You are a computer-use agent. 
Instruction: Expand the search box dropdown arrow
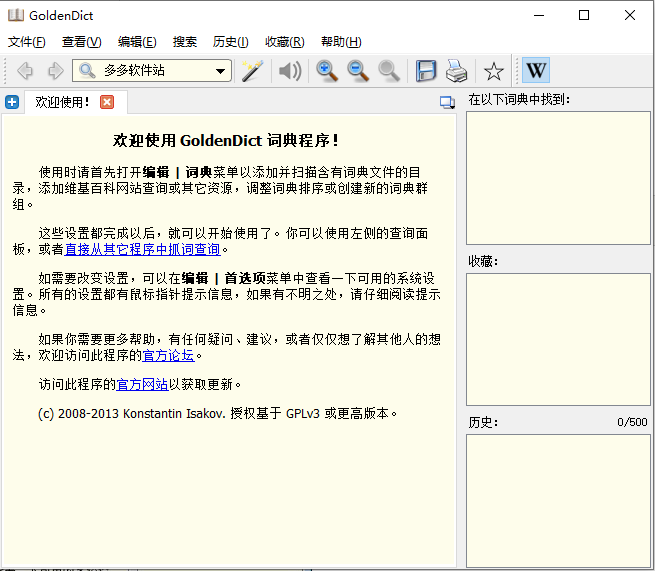(220, 71)
